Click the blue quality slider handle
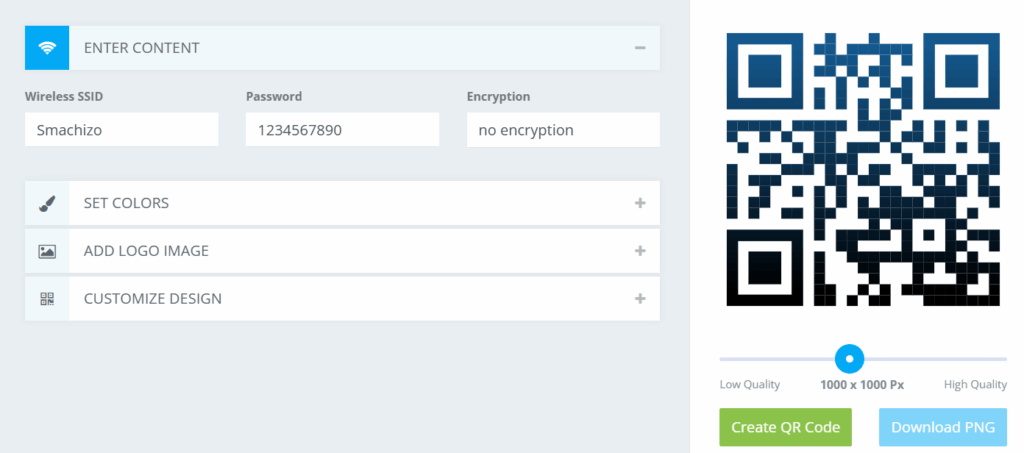 pyautogui.click(x=849, y=358)
